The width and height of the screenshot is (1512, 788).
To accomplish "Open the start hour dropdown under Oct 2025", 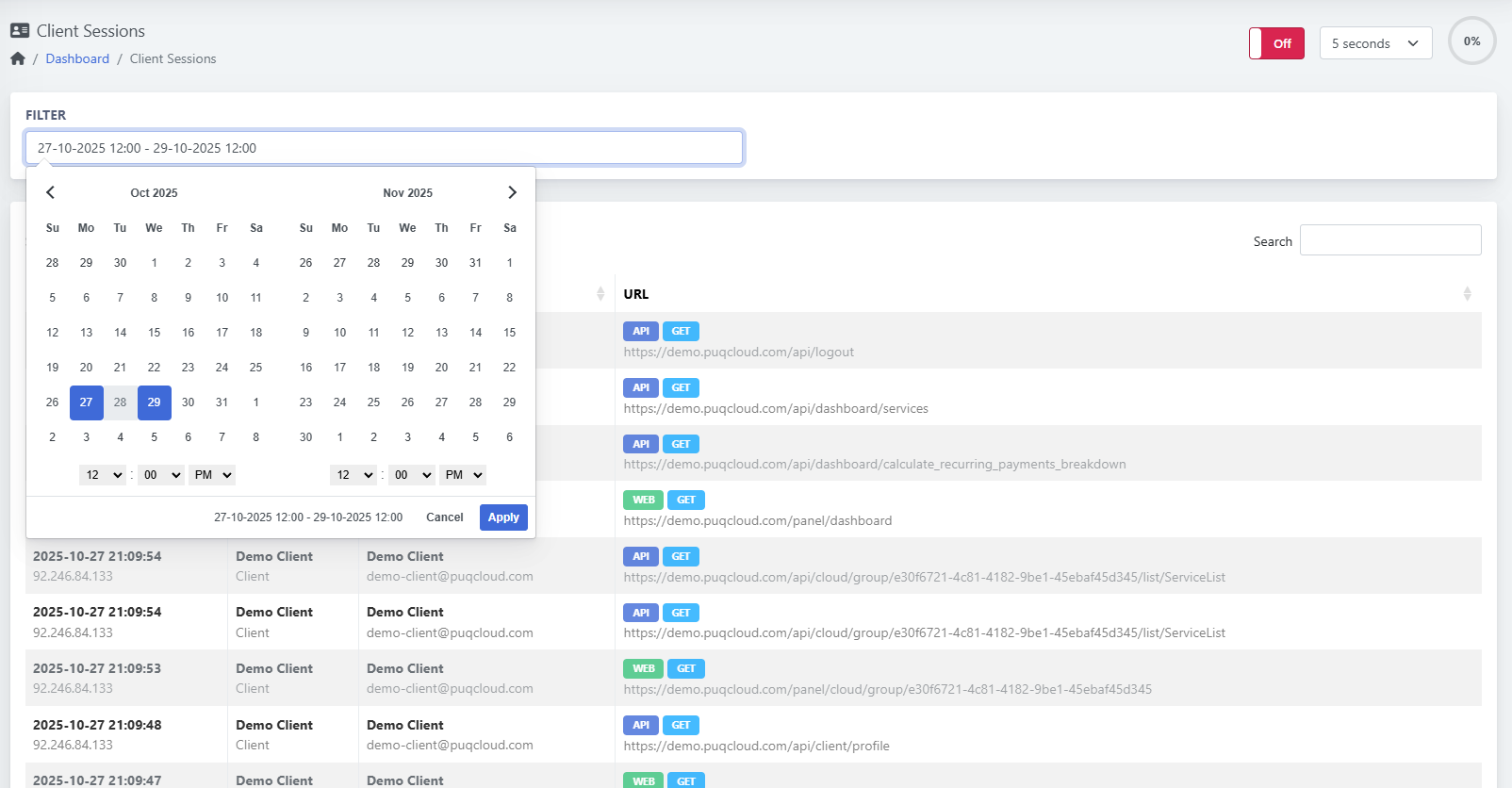I will tap(104, 475).
